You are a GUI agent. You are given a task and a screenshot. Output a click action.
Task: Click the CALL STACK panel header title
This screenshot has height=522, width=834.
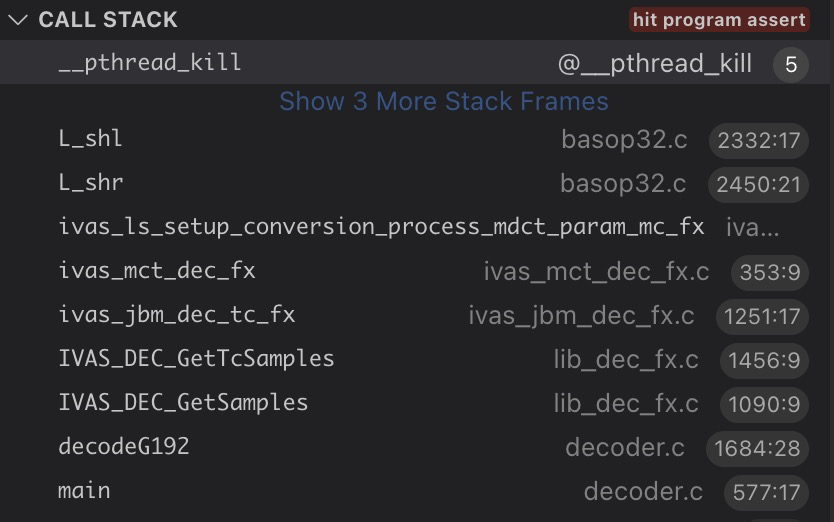point(108,20)
